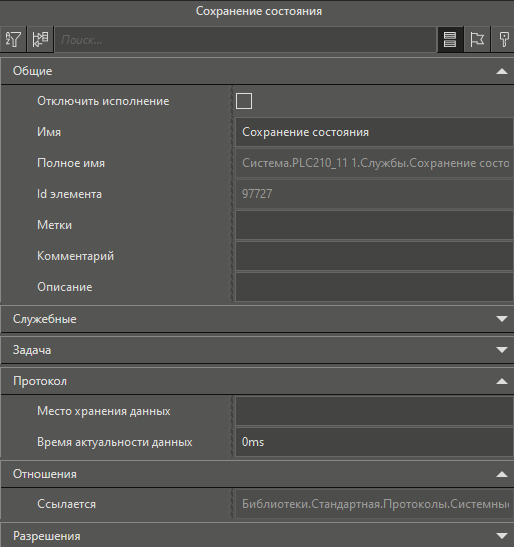Edit Время актуальности данных 0ms value
The width and height of the screenshot is (514, 547).
(374, 442)
